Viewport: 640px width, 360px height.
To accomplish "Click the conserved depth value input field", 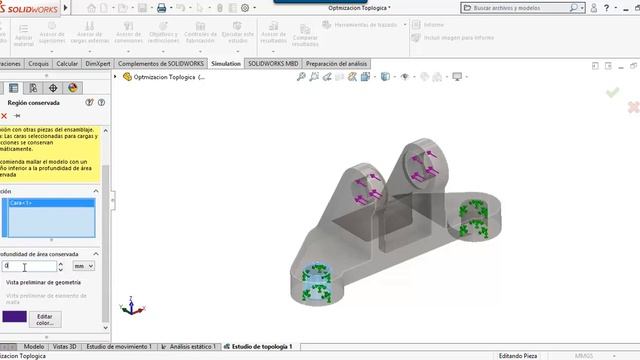I will (x=29, y=266).
